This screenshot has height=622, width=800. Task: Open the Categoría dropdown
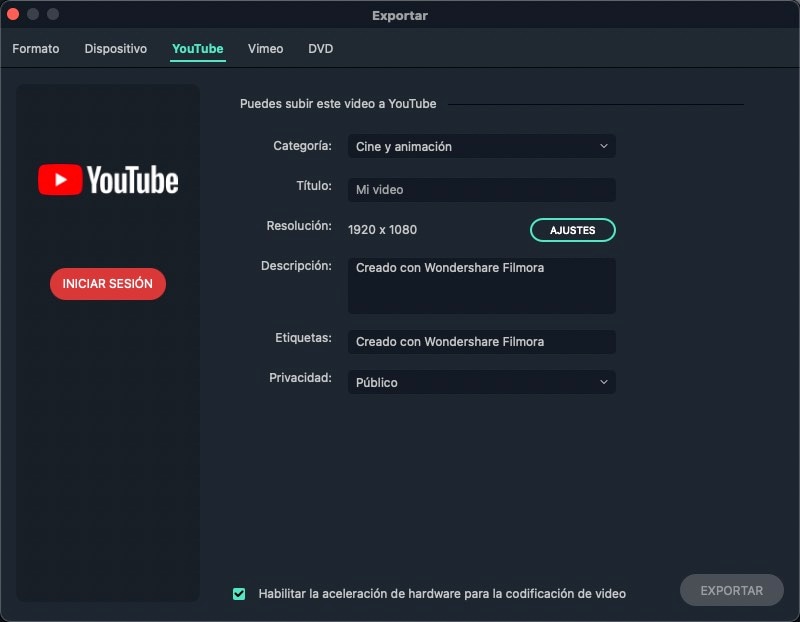click(482, 146)
